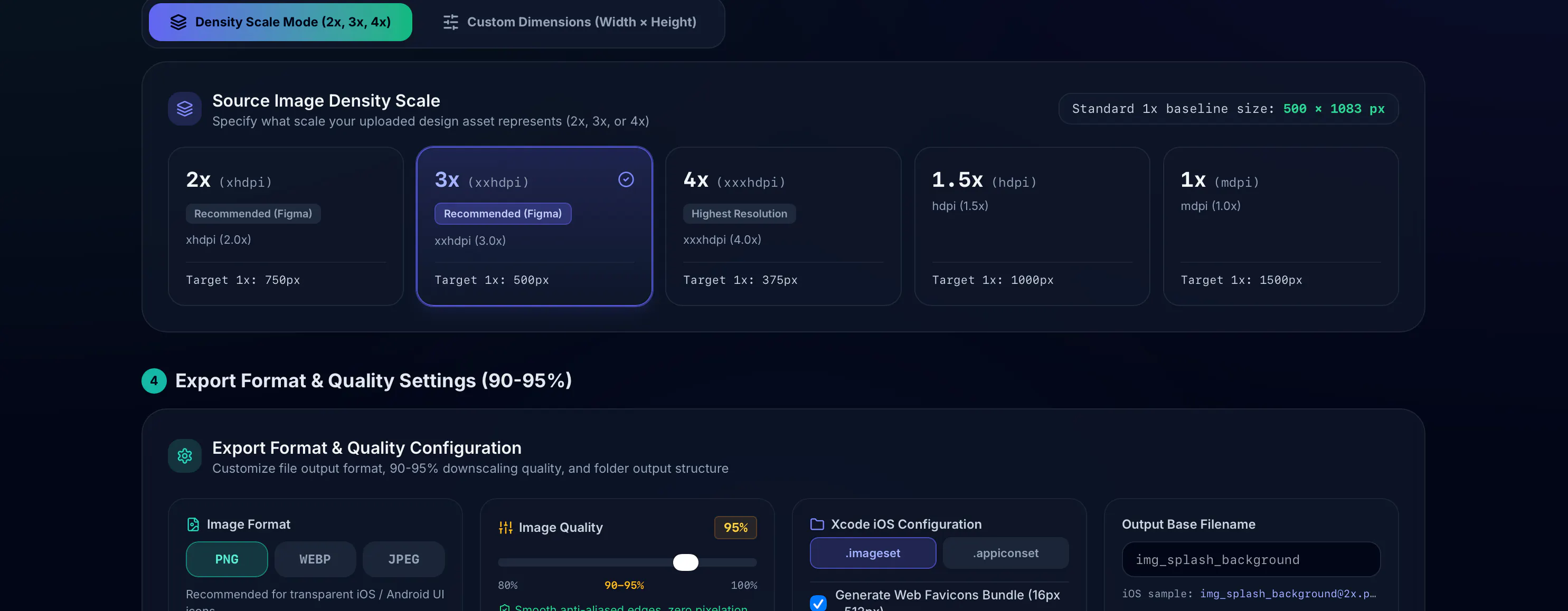Click the Image Quality sliders icon
The width and height of the screenshot is (1568, 611).
(x=505, y=528)
